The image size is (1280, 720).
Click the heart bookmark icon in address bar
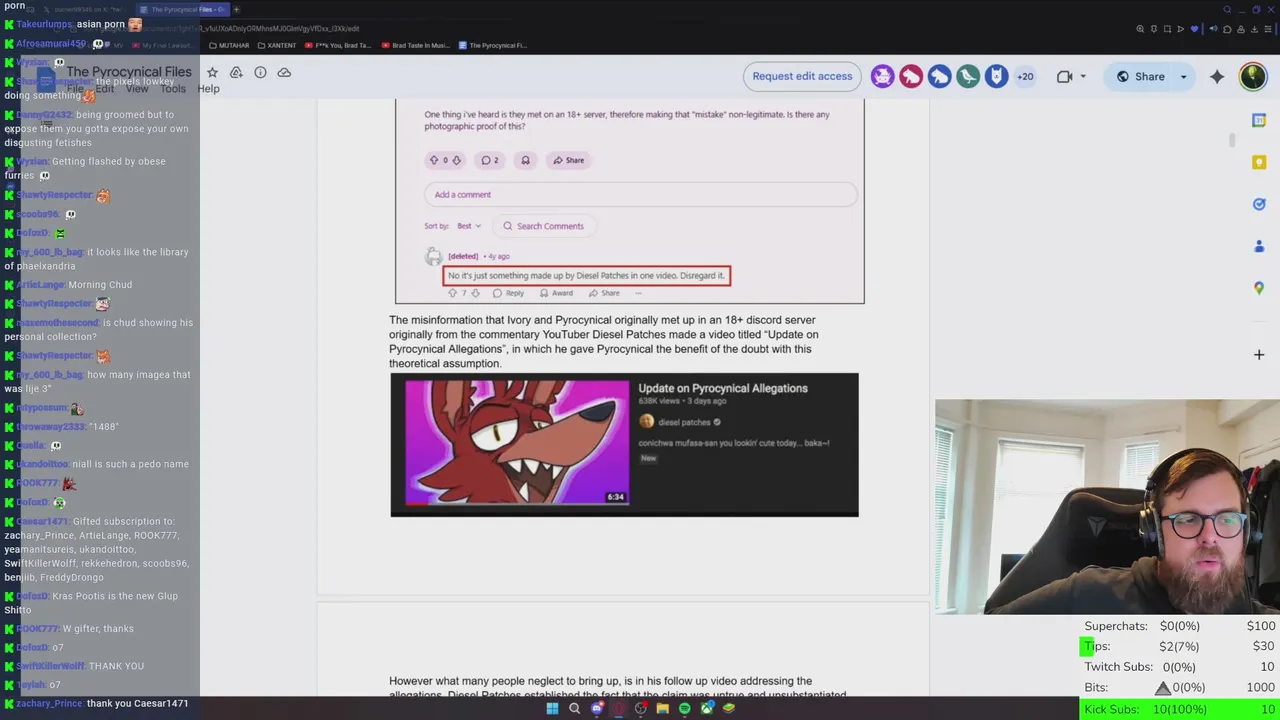(1194, 29)
